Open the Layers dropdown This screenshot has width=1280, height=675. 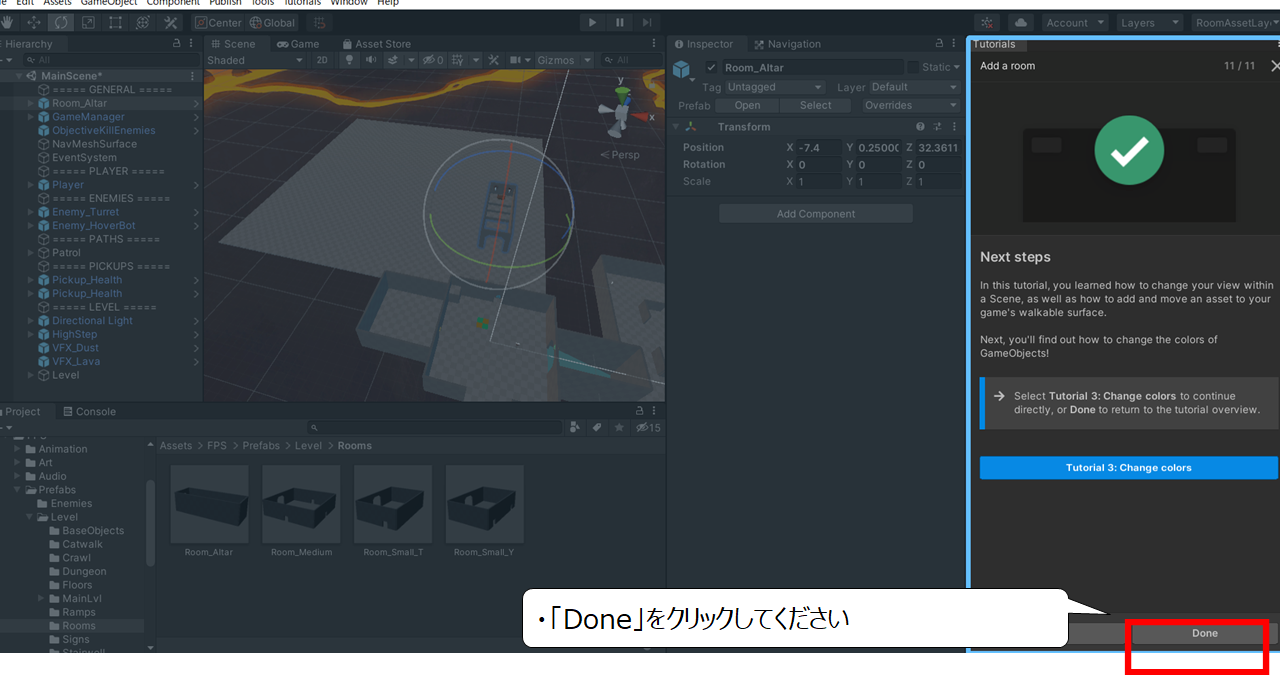1149,22
